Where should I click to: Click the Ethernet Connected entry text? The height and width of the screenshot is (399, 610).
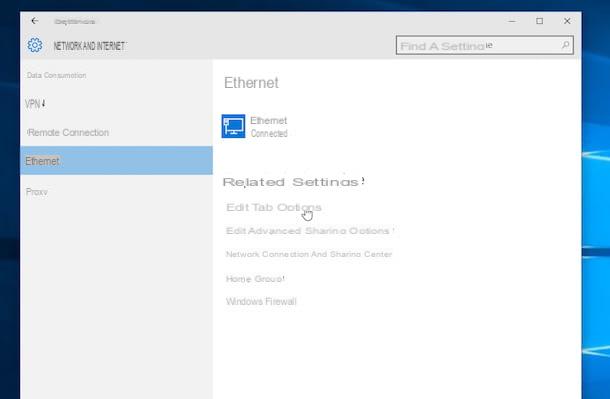point(269,127)
